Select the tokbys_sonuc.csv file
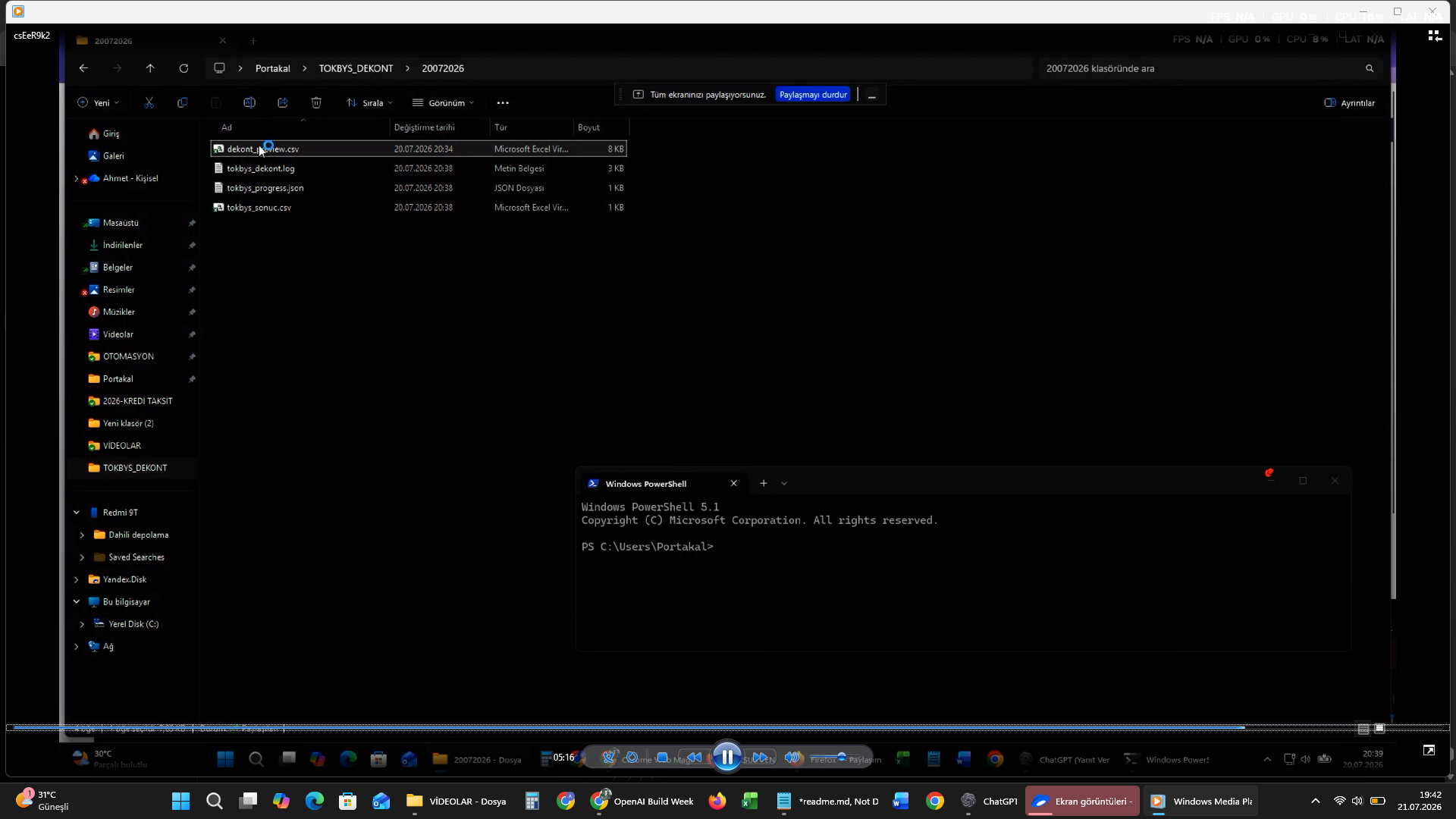1456x819 pixels. tap(419, 208)
